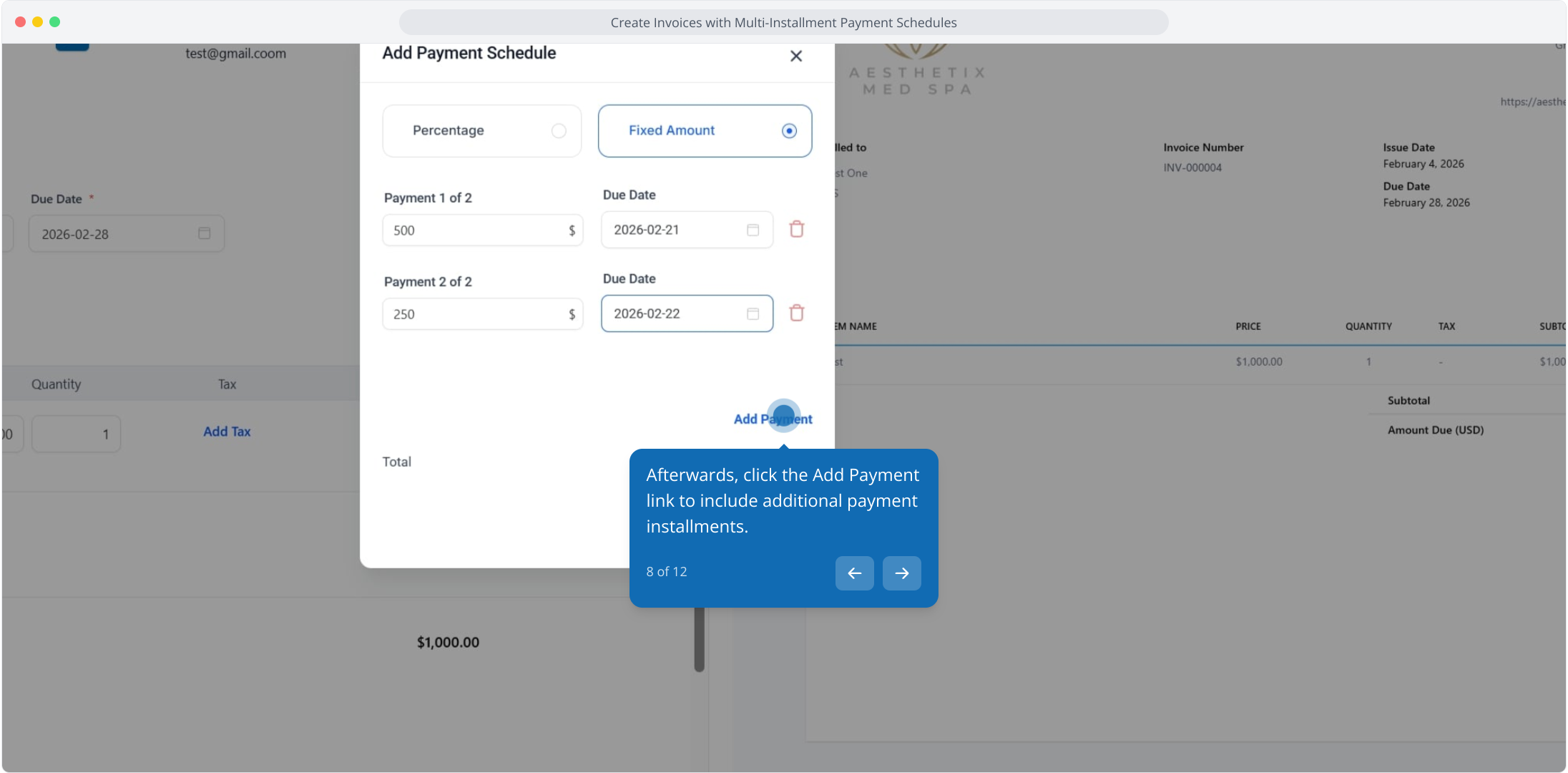Focus the 2026-02-22 due date field

click(672, 313)
